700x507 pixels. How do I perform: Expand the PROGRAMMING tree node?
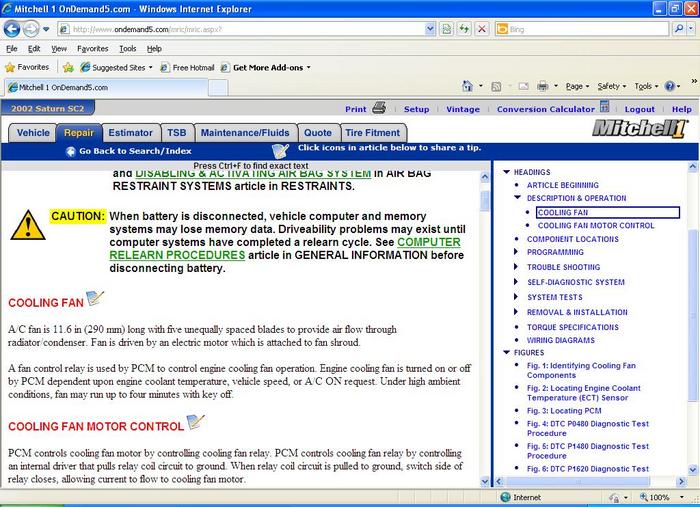point(516,252)
